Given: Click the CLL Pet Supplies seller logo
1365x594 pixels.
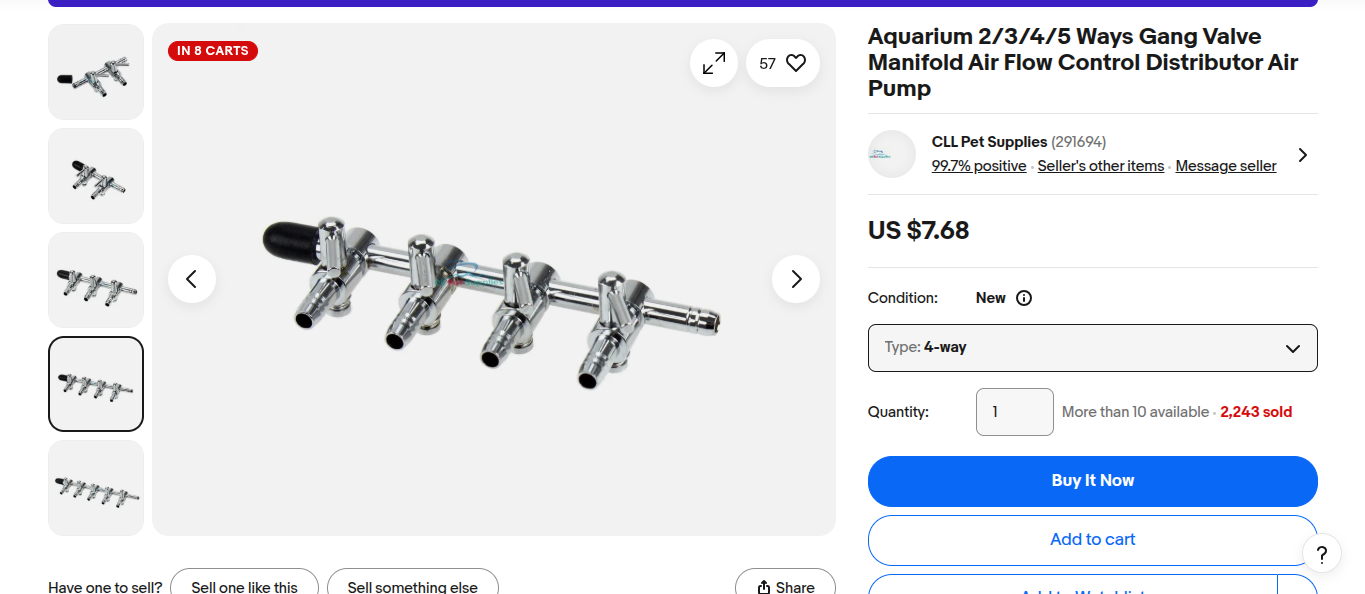Looking at the screenshot, I should [x=892, y=154].
